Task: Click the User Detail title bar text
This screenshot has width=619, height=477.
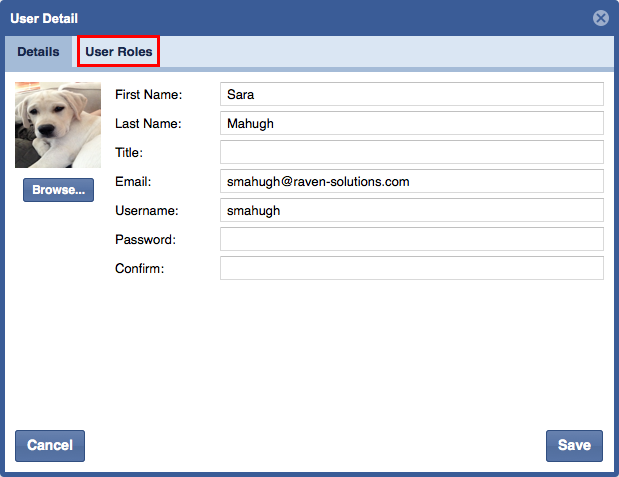Action: click(x=44, y=18)
